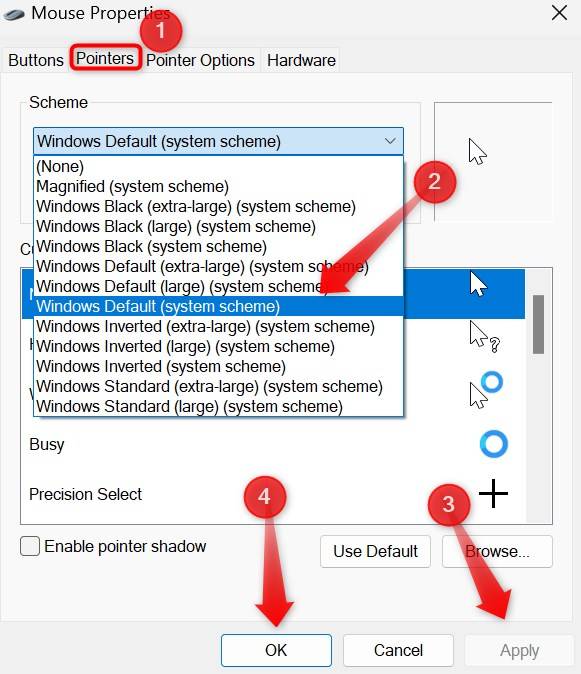Pick Windows Inverted (large) system scheme
This screenshot has width=581, height=674.
(x=185, y=346)
